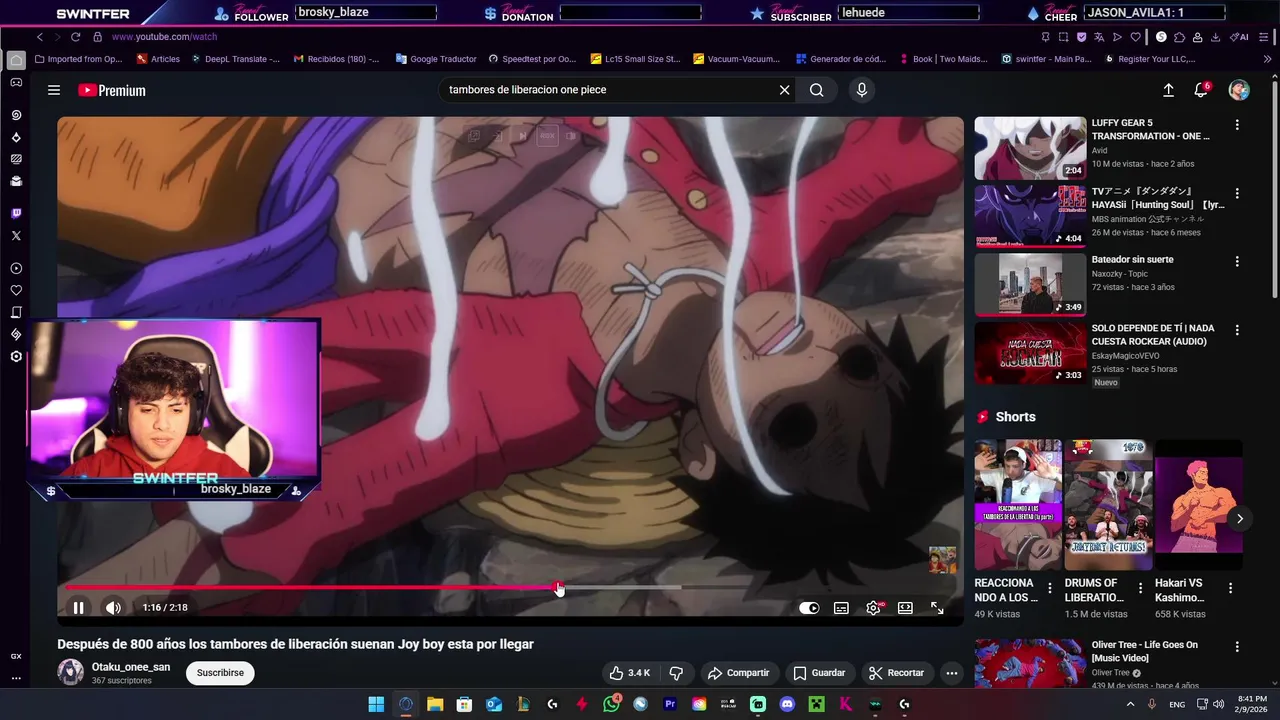The height and width of the screenshot is (720, 1280).
Task: Open X (Twitter) in the browser sidebar
Action: pyautogui.click(x=16, y=236)
